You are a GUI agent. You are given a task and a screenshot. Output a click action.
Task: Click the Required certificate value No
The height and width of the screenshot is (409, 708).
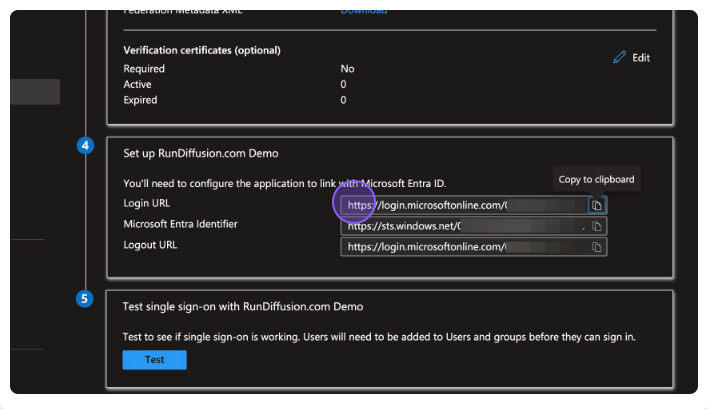point(347,69)
